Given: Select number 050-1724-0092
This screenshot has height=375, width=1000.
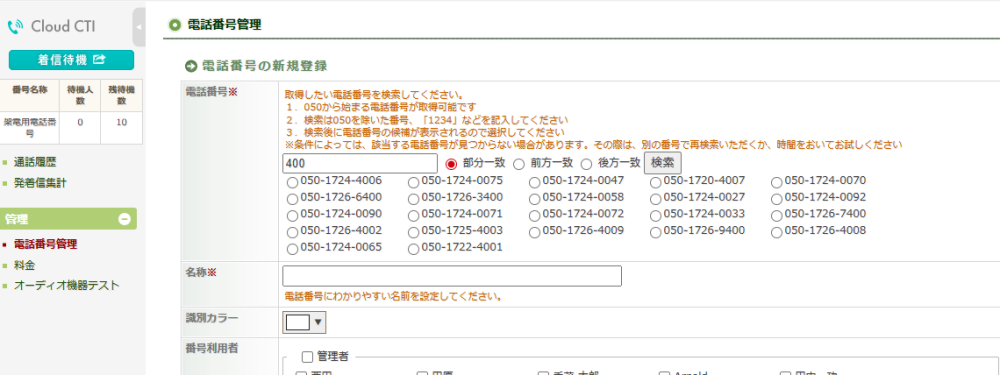Looking at the screenshot, I should click(x=776, y=198).
